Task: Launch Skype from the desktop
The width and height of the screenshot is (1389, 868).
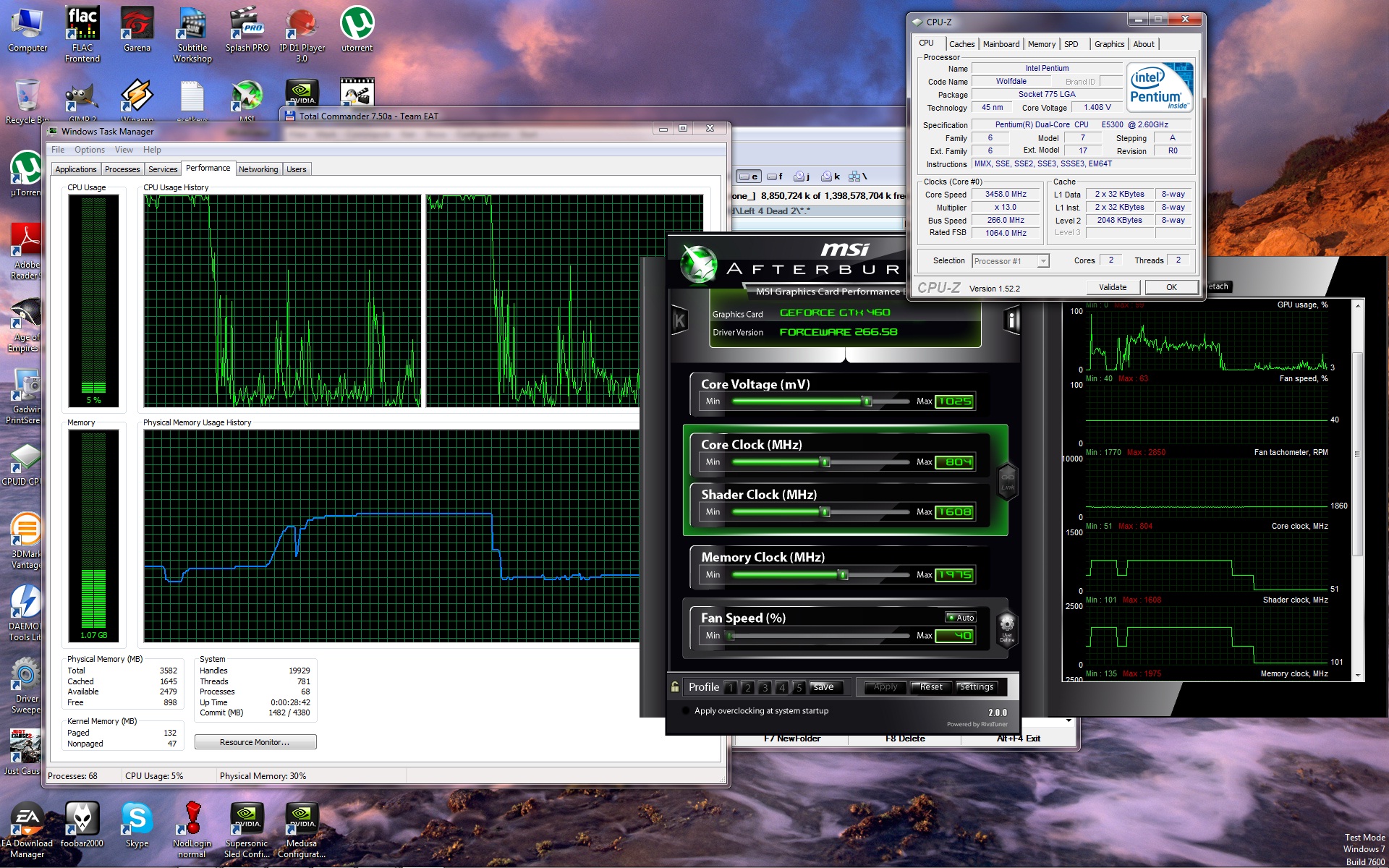Action: (137, 825)
